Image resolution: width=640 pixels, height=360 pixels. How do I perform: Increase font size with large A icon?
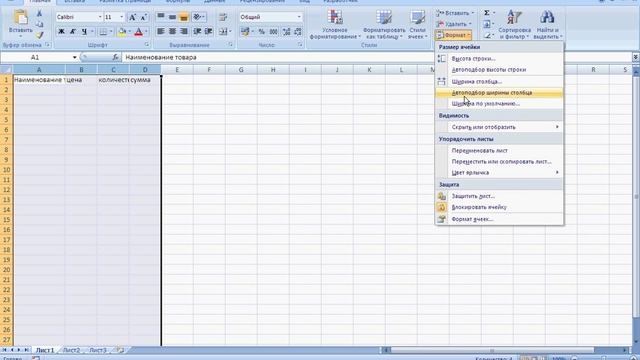(132, 17)
